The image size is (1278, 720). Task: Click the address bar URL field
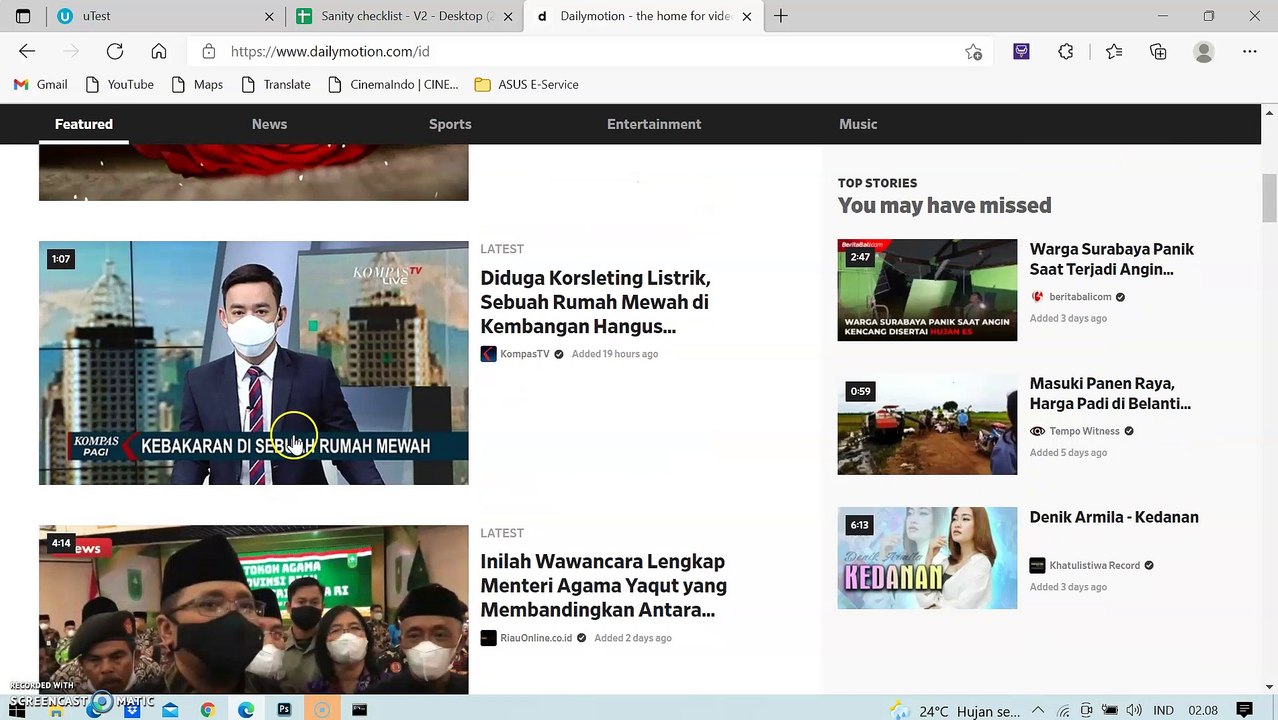tap(590, 51)
